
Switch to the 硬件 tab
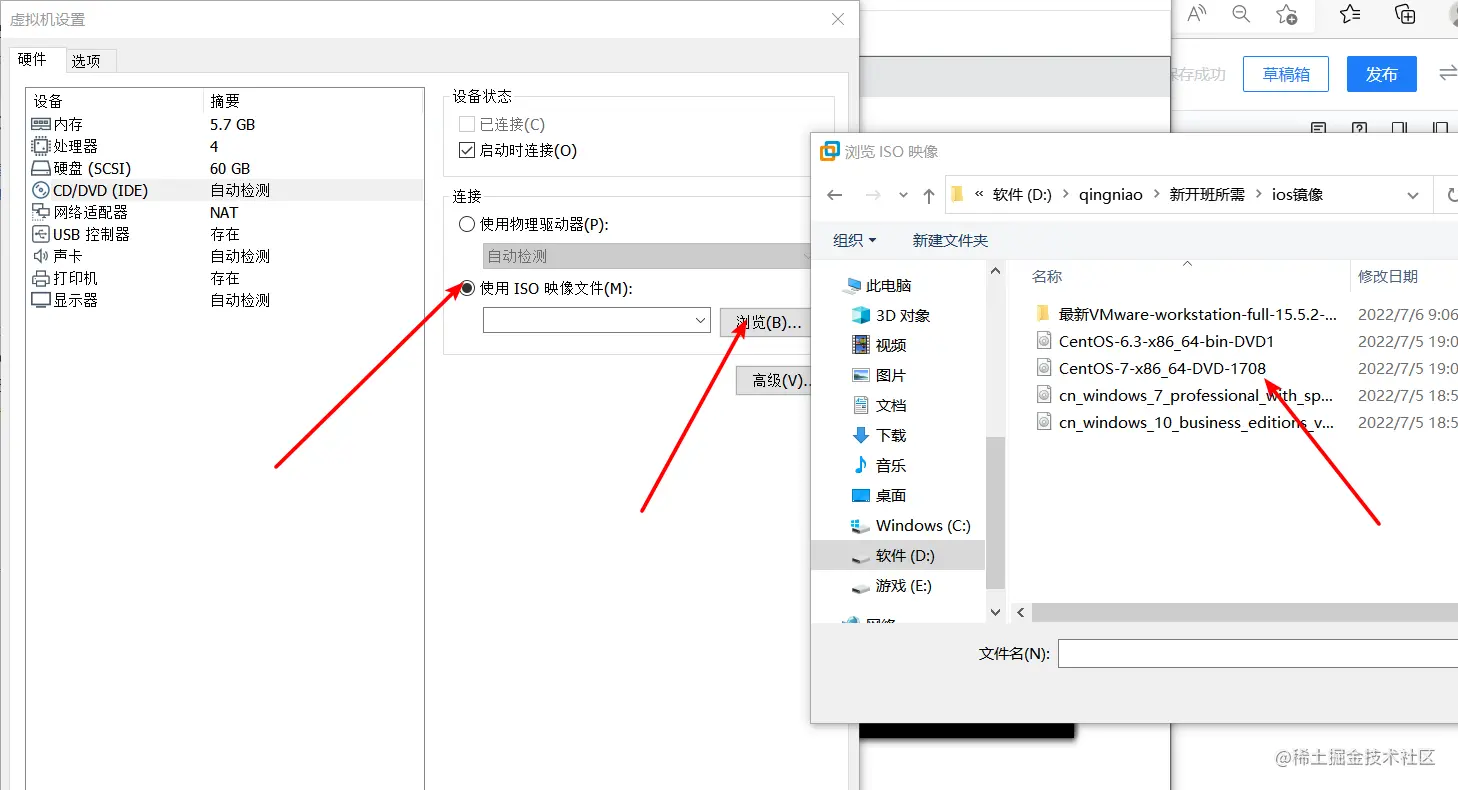coord(33,59)
